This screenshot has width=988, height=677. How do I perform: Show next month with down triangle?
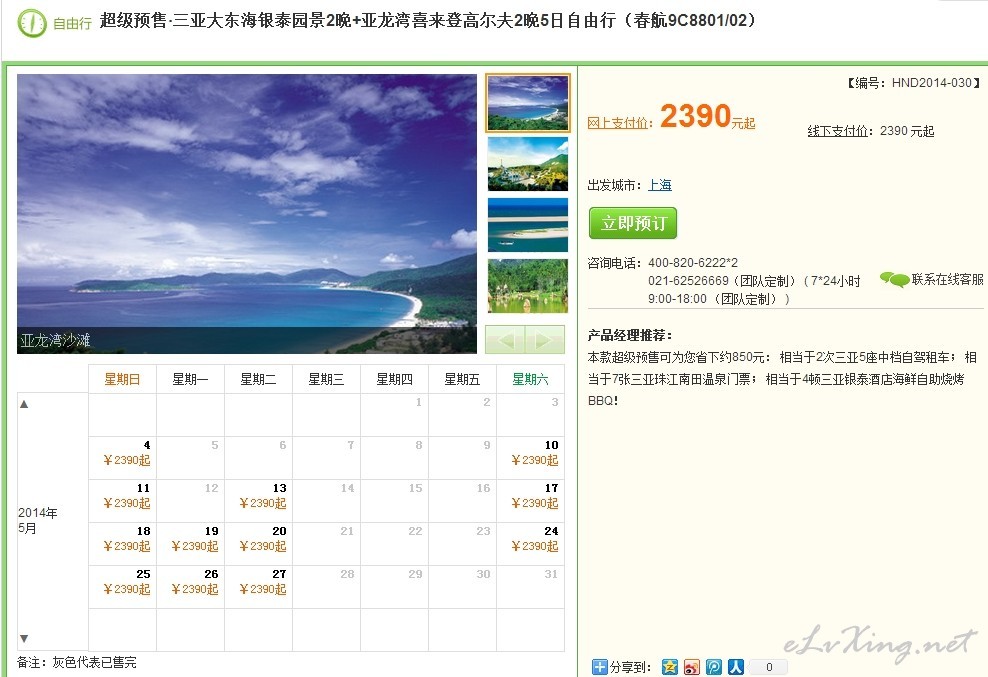[x=24, y=639]
